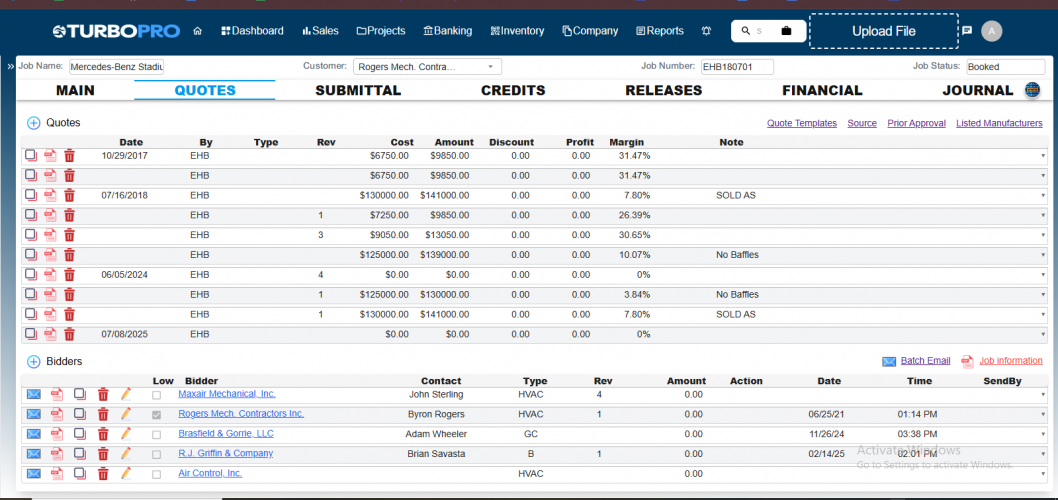Toggle Low checkbox for Rogers Mech. Contractors

point(157,414)
